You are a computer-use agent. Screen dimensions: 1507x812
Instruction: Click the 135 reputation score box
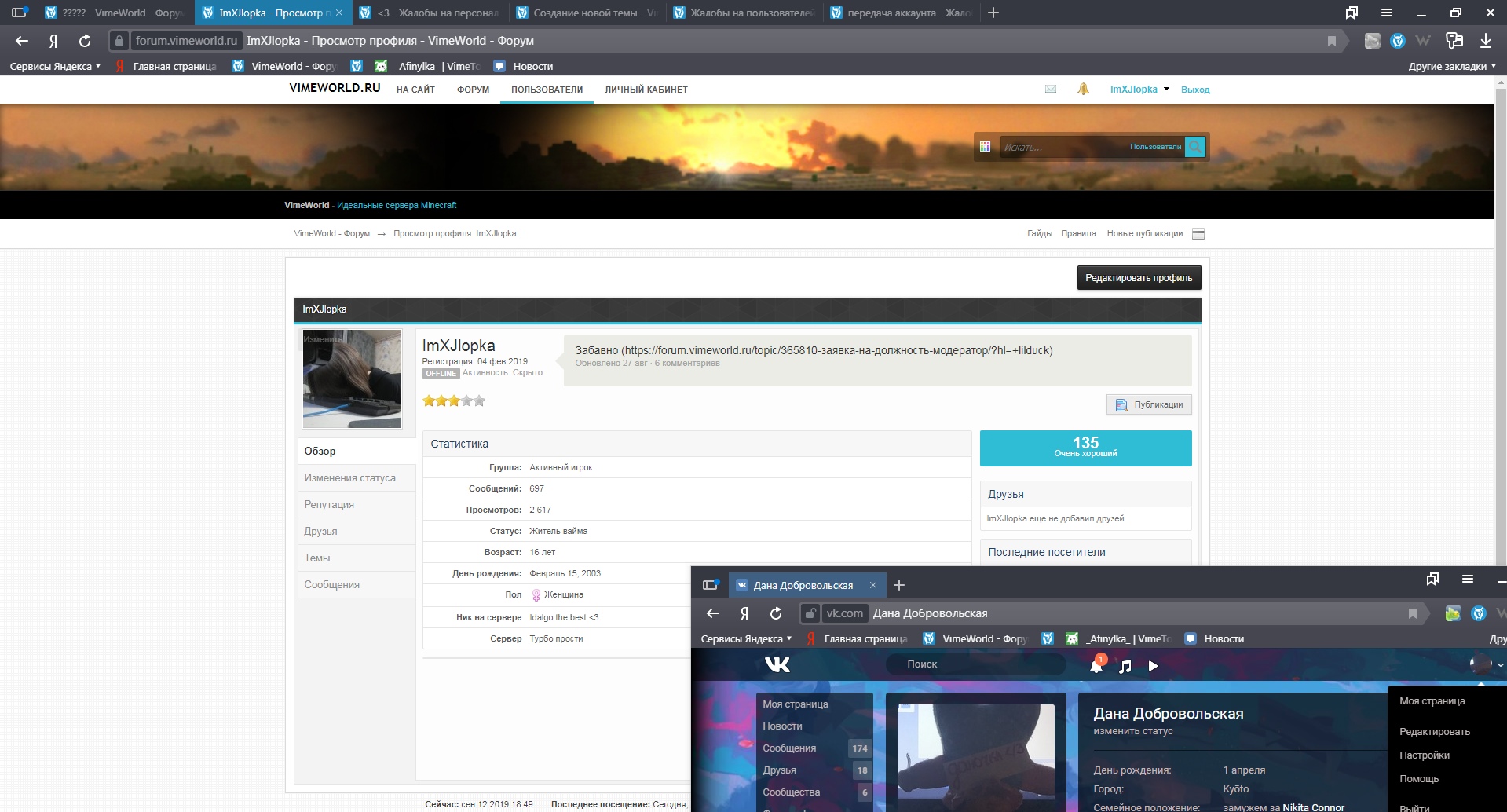(x=1085, y=448)
